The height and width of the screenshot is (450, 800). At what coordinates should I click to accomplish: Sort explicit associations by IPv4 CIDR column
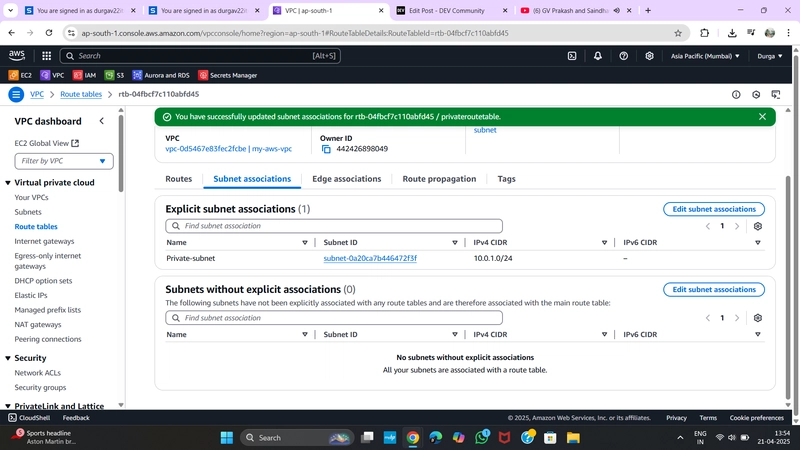click(604, 243)
